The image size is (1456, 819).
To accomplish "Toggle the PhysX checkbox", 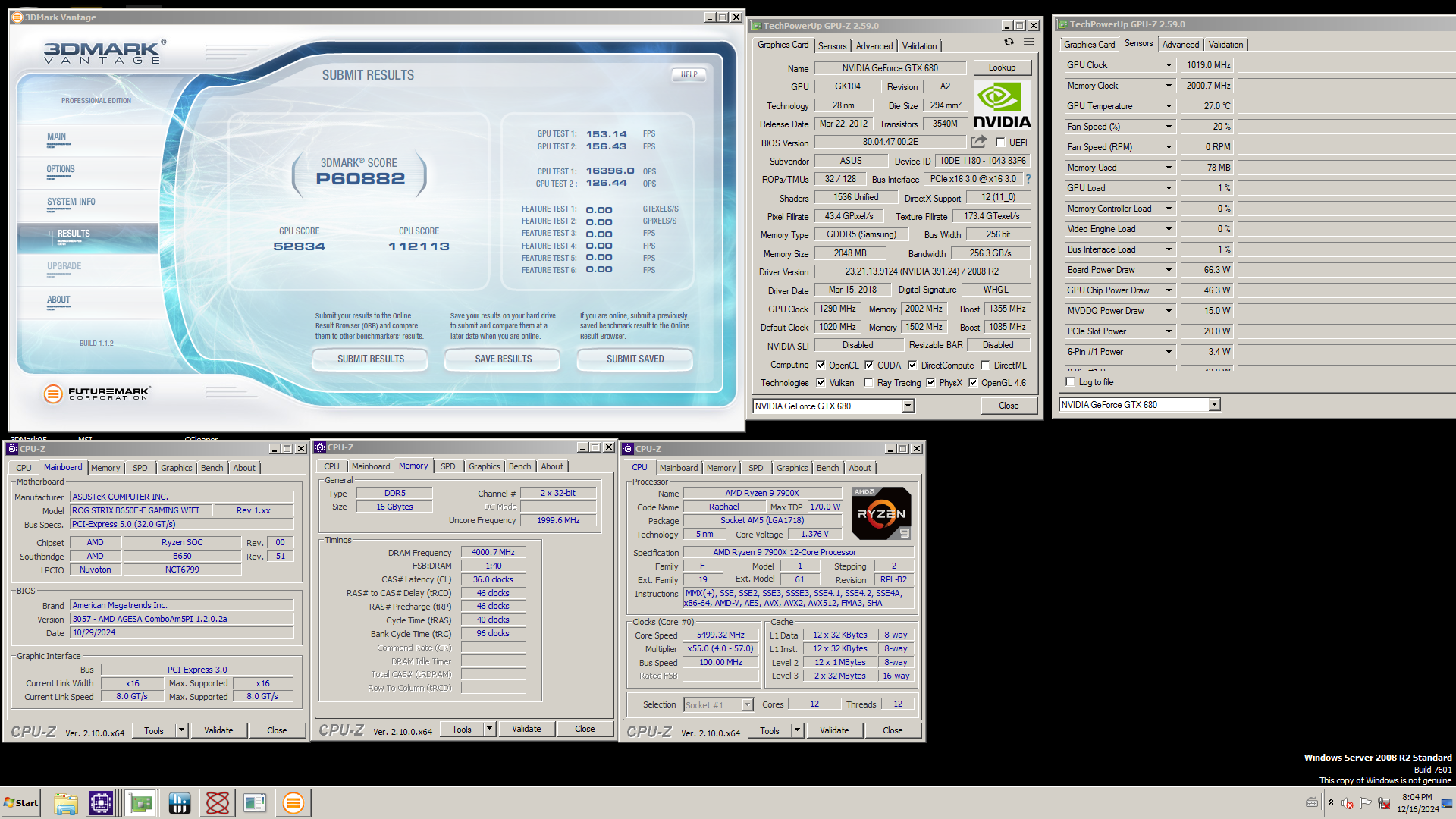I will 930,383.
